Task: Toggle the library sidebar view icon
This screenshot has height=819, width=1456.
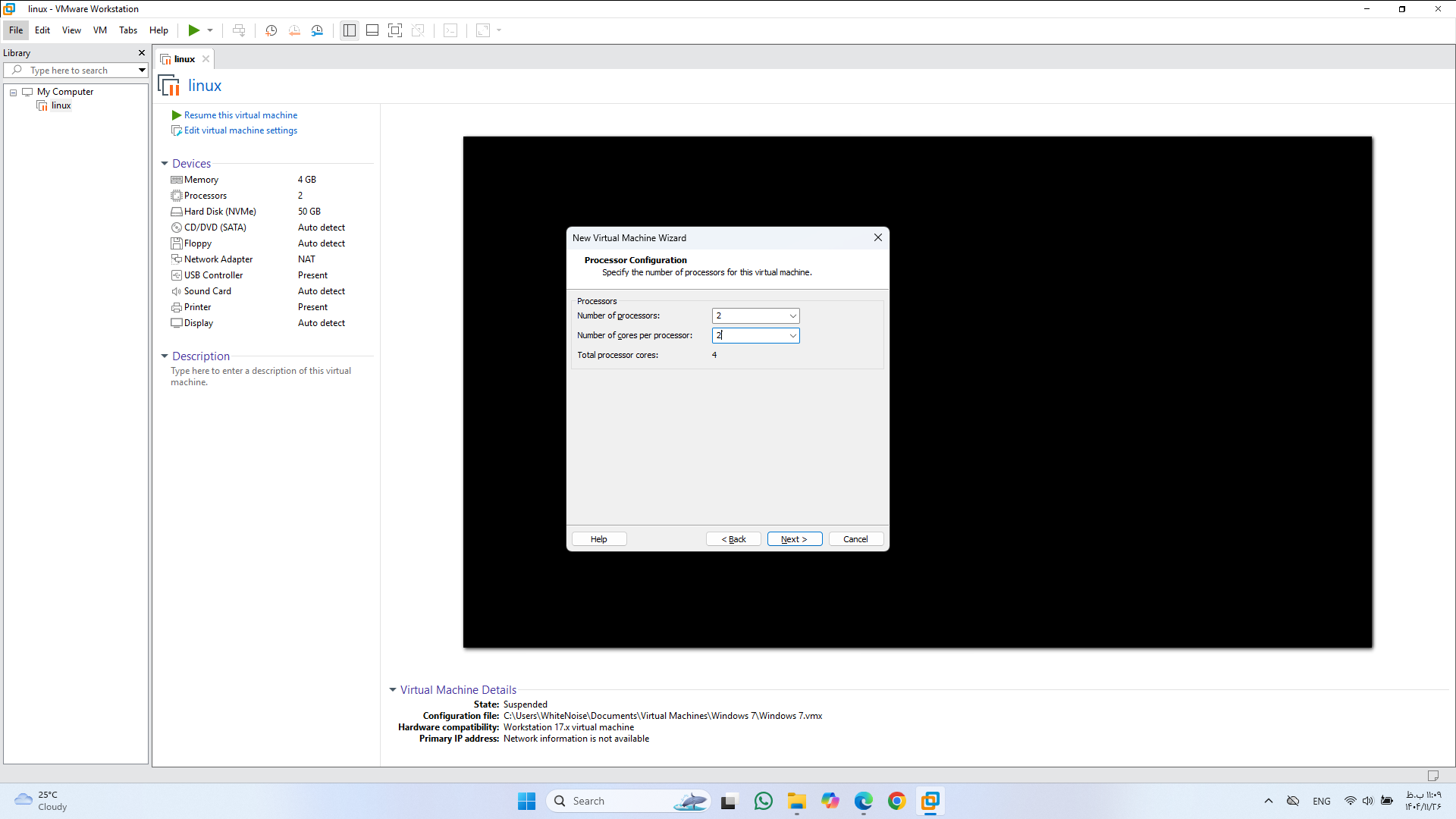Action: point(349,30)
